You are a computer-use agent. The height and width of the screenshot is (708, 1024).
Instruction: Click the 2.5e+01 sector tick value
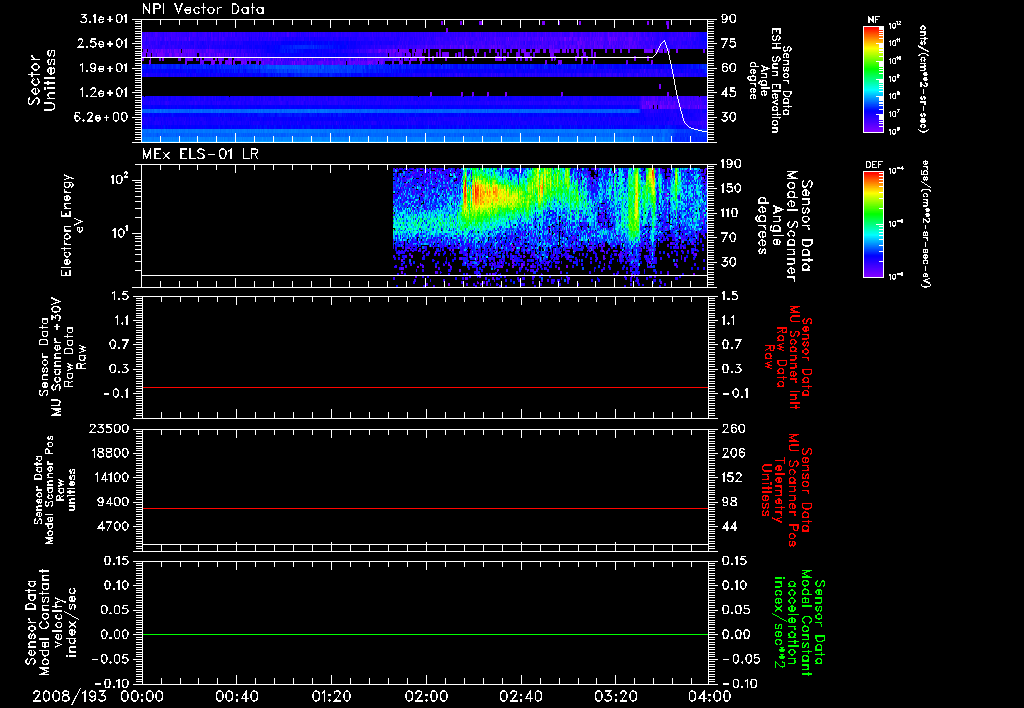103,43
